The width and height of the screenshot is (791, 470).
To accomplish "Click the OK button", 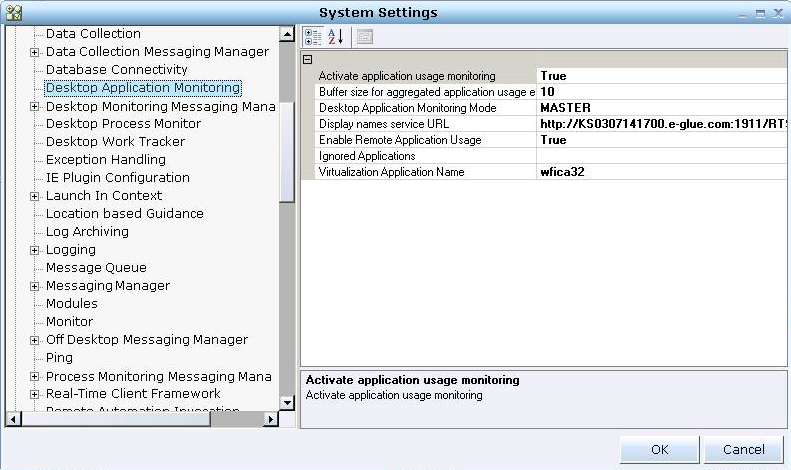I will click(x=659, y=450).
